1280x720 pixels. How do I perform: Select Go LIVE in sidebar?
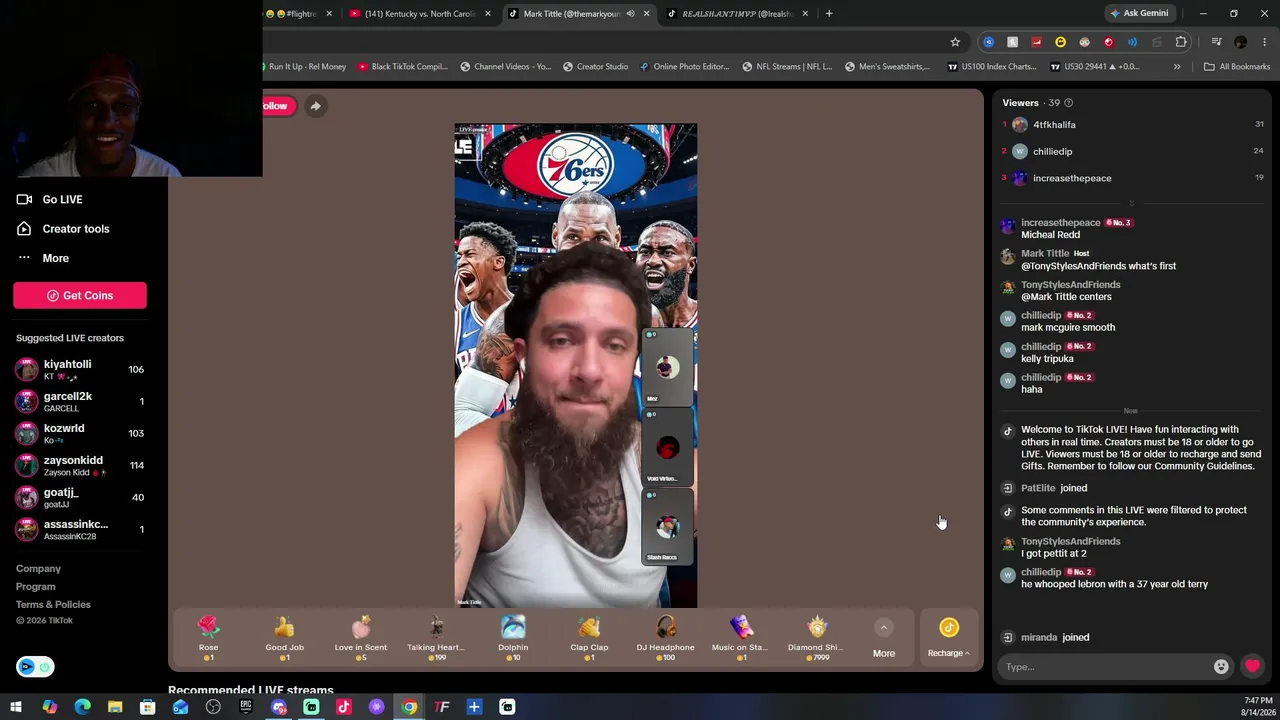(62, 200)
